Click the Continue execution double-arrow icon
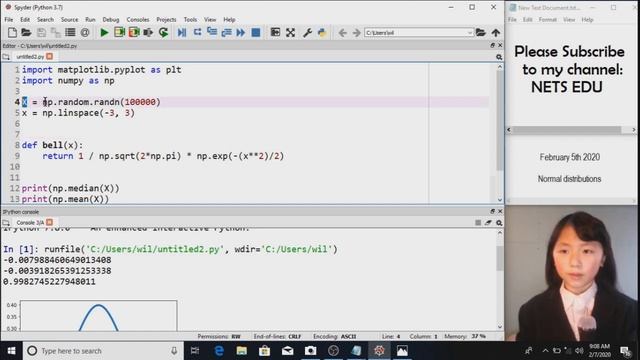 [241, 32]
